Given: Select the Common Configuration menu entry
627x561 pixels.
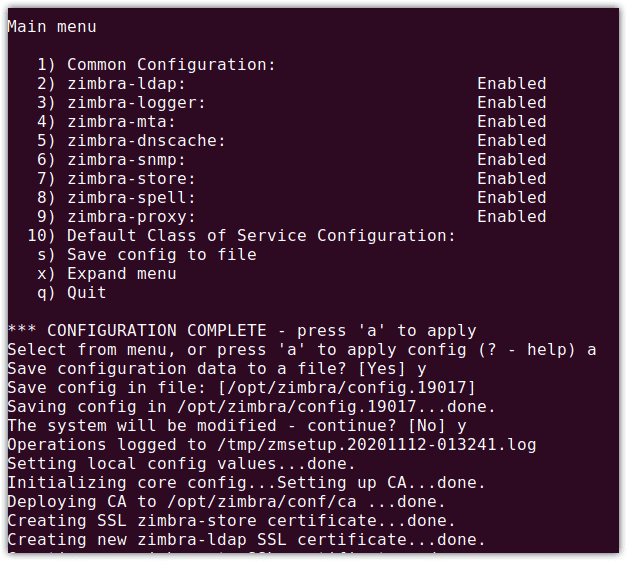Looking at the screenshot, I should pos(156,65).
